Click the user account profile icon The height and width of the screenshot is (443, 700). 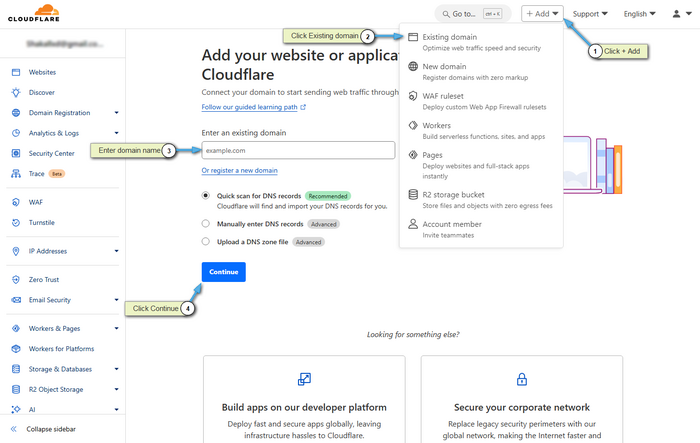[677, 14]
